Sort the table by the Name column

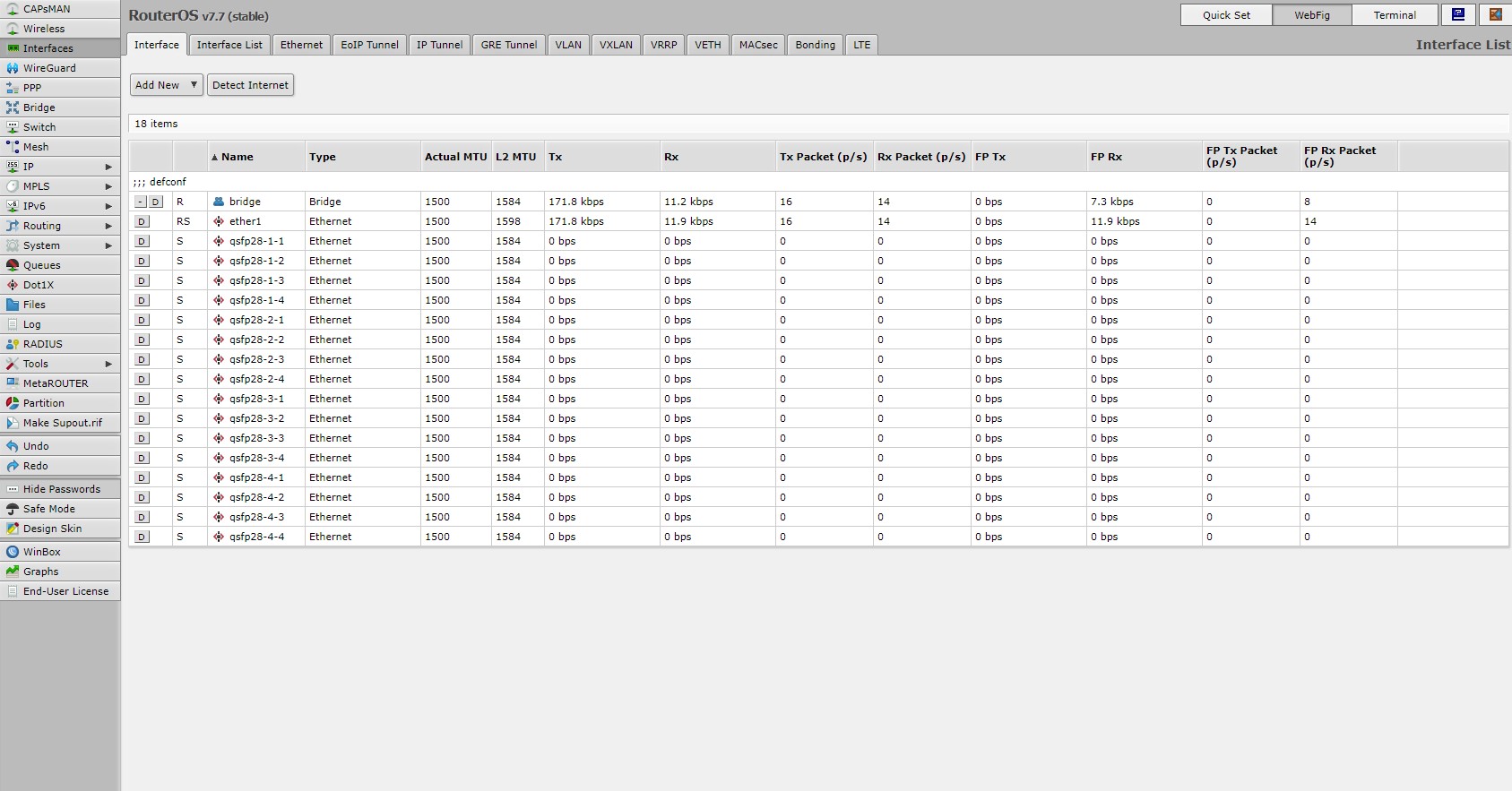coord(256,157)
